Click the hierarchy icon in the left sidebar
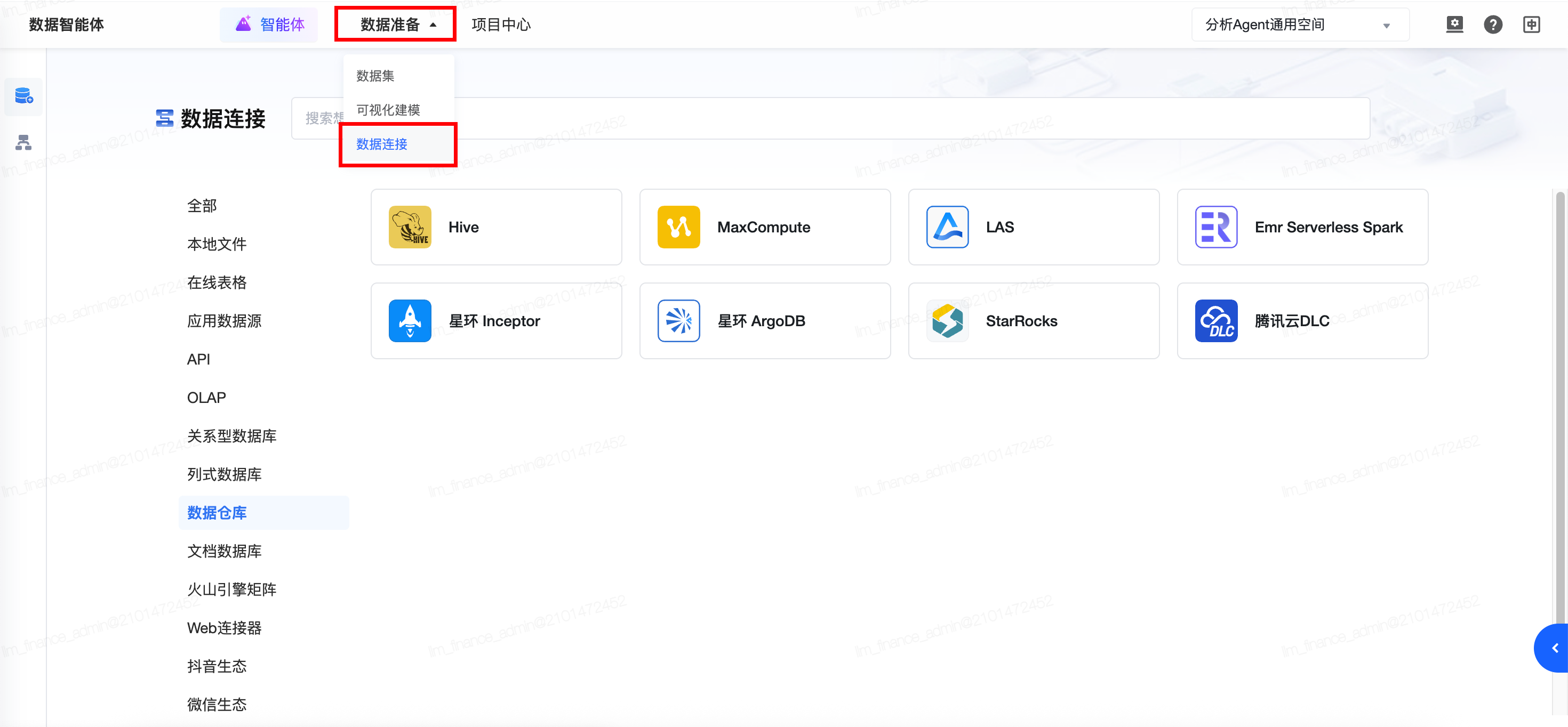This screenshot has width=1568, height=727. pos(24,143)
